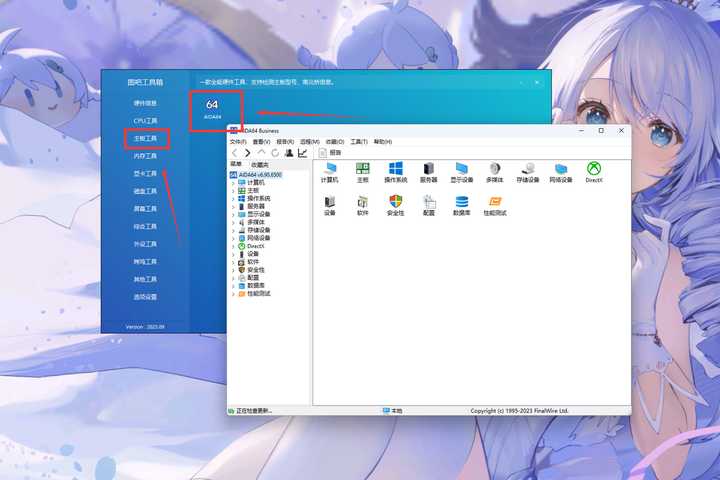Select the AIDA64 root tree item
This screenshot has height=480, width=720.
pyautogui.click(x=256, y=175)
